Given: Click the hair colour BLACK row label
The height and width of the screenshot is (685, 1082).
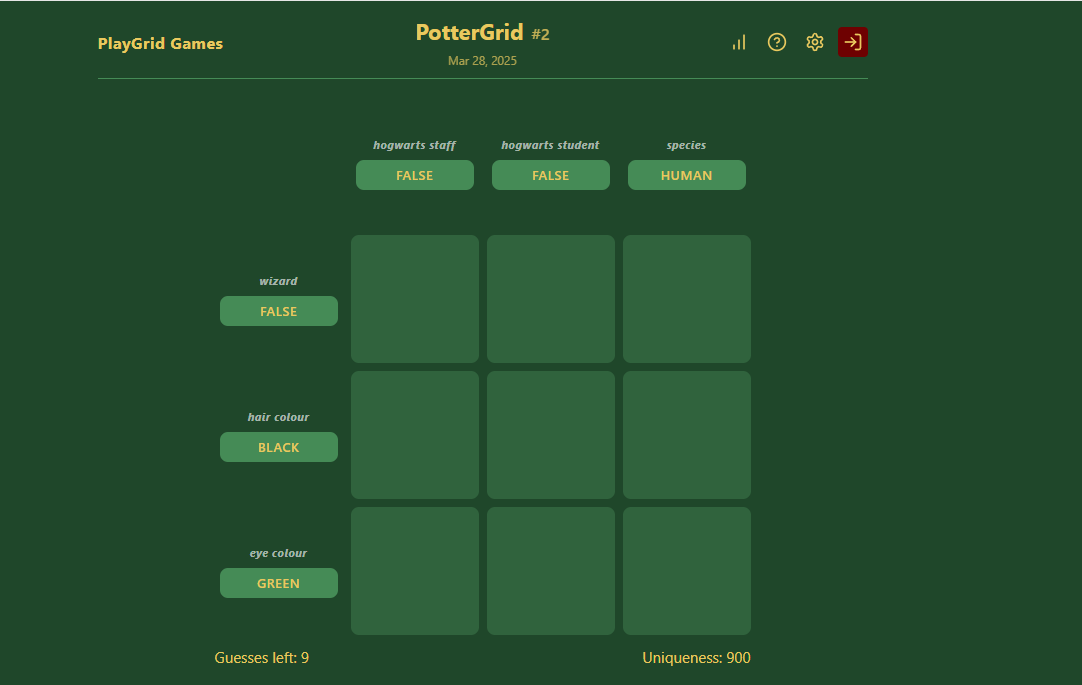Looking at the screenshot, I should pyautogui.click(x=279, y=447).
